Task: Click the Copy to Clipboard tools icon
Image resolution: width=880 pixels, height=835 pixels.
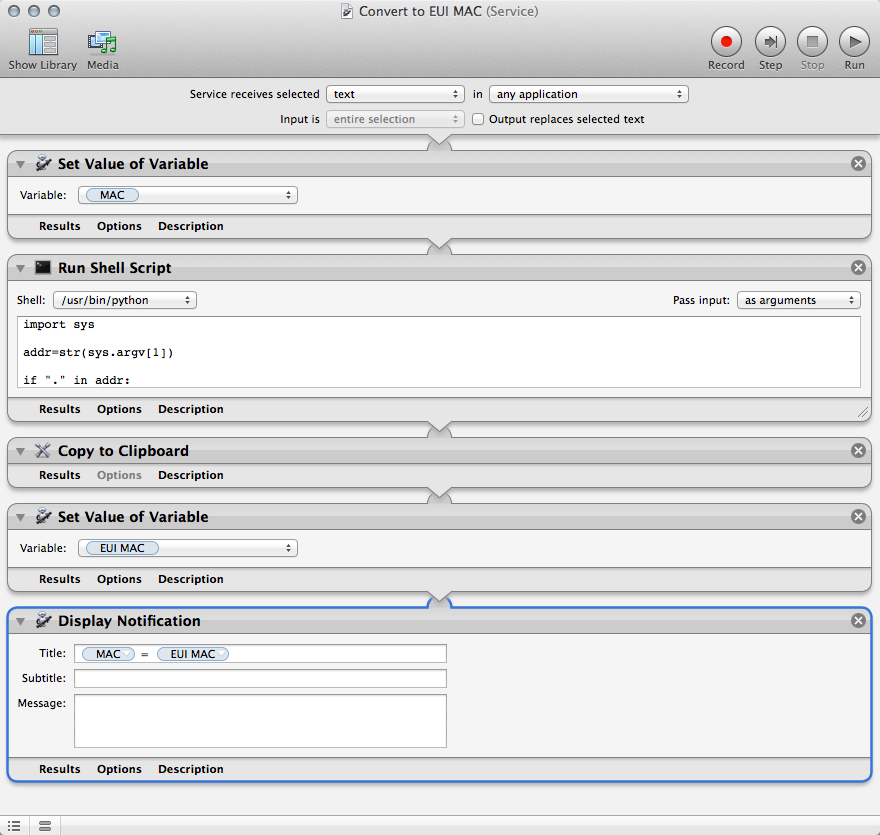Action: coord(43,450)
